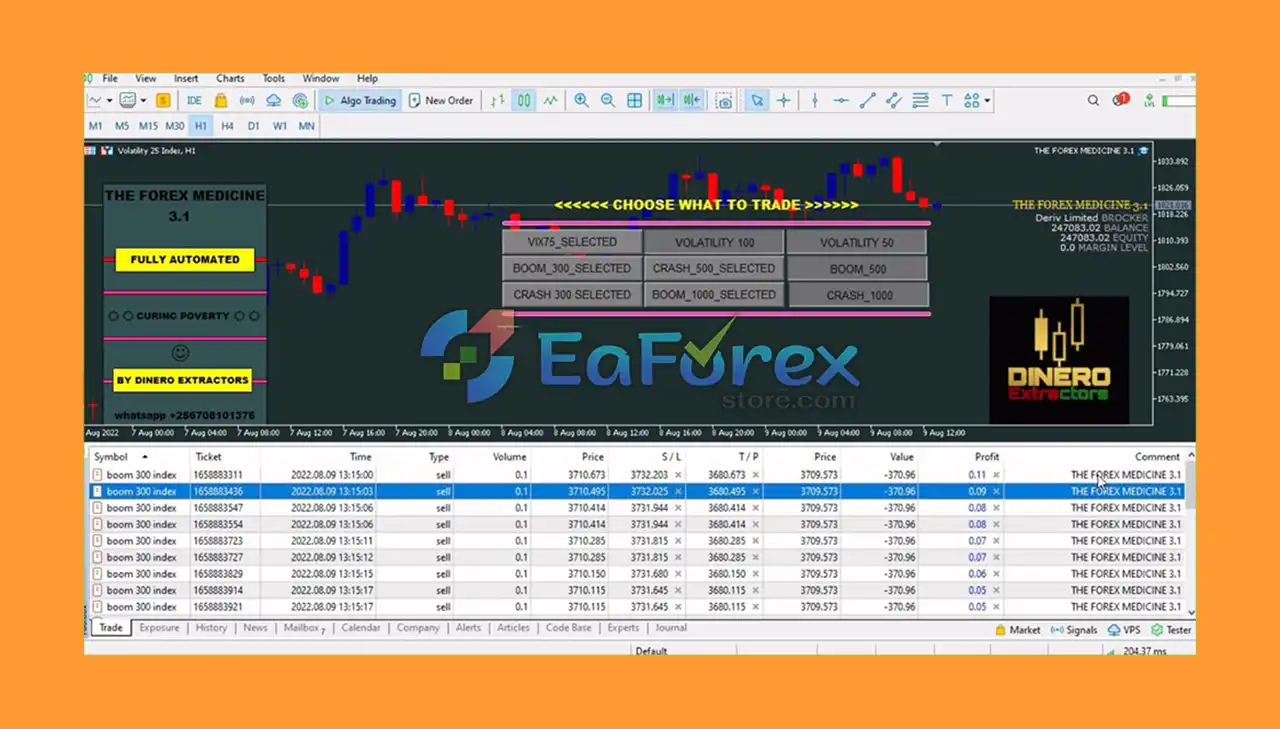Remove stop loss 3732.025 on selected row
This screenshot has width=1280, height=729.
coord(678,492)
